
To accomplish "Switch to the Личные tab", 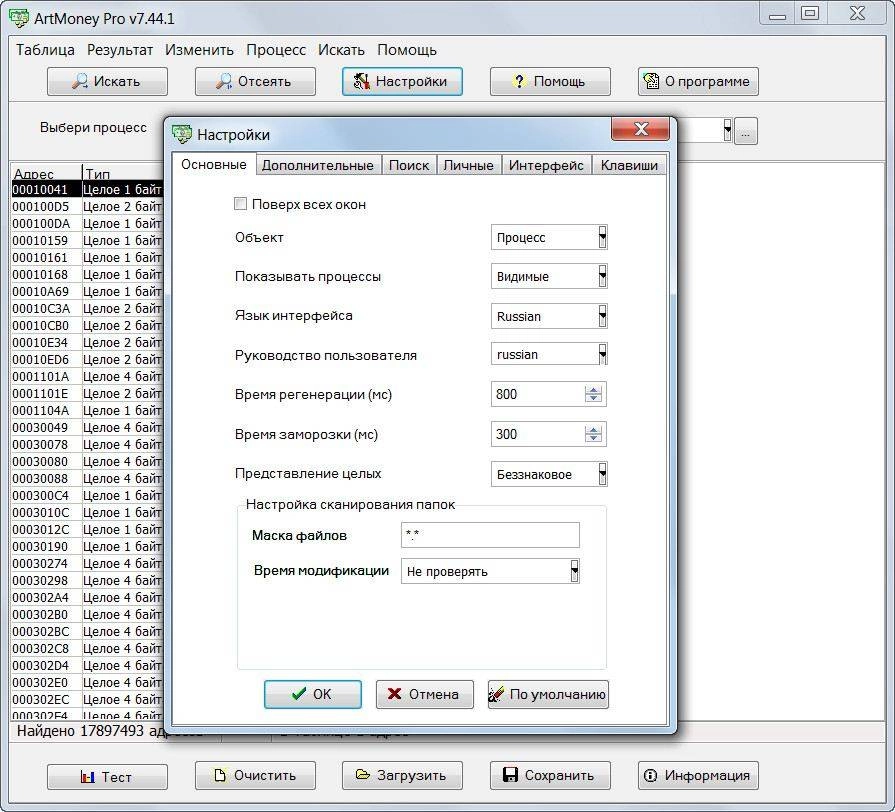I will [x=469, y=165].
